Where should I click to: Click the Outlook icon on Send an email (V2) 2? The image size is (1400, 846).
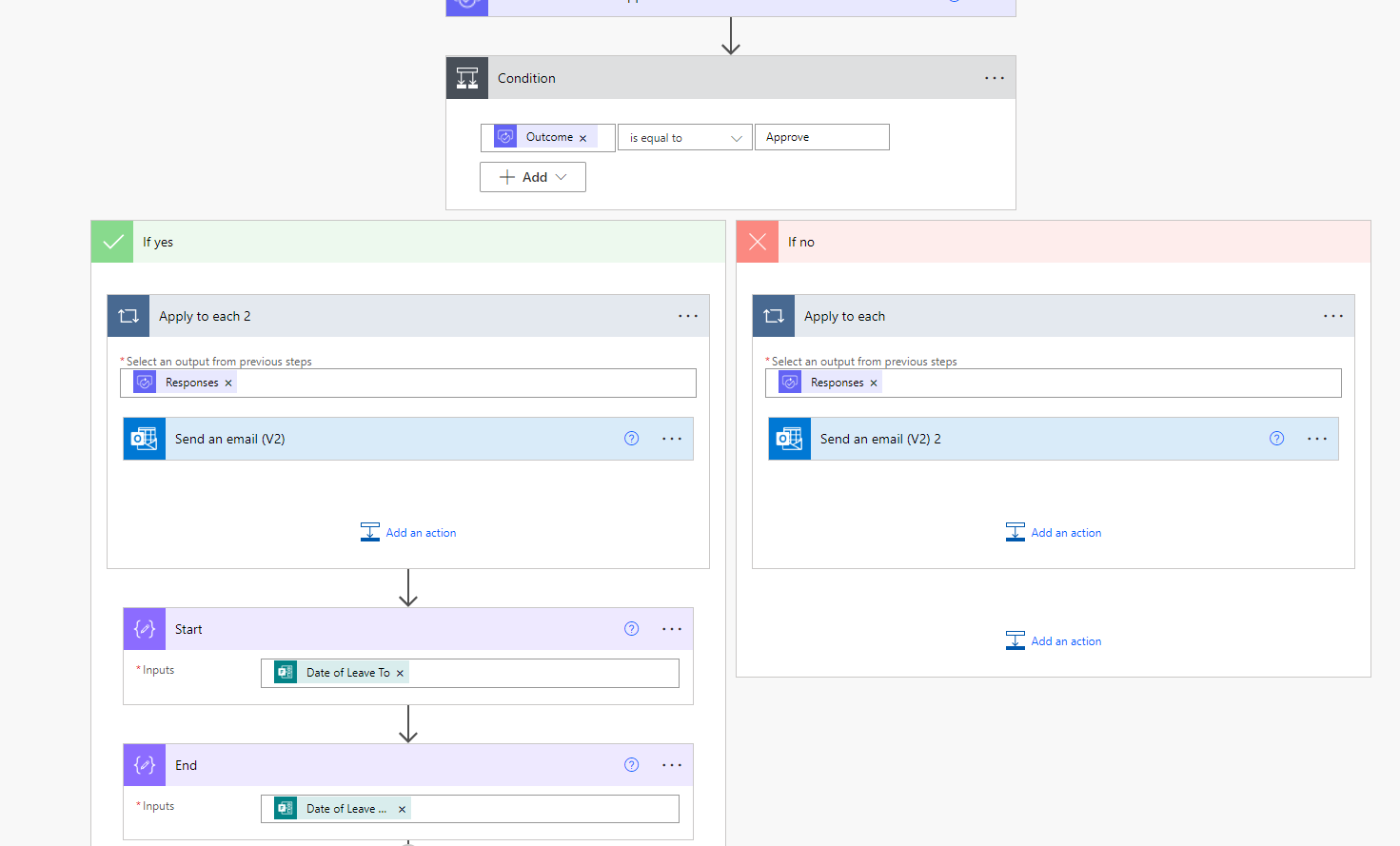[x=789, y=438]
